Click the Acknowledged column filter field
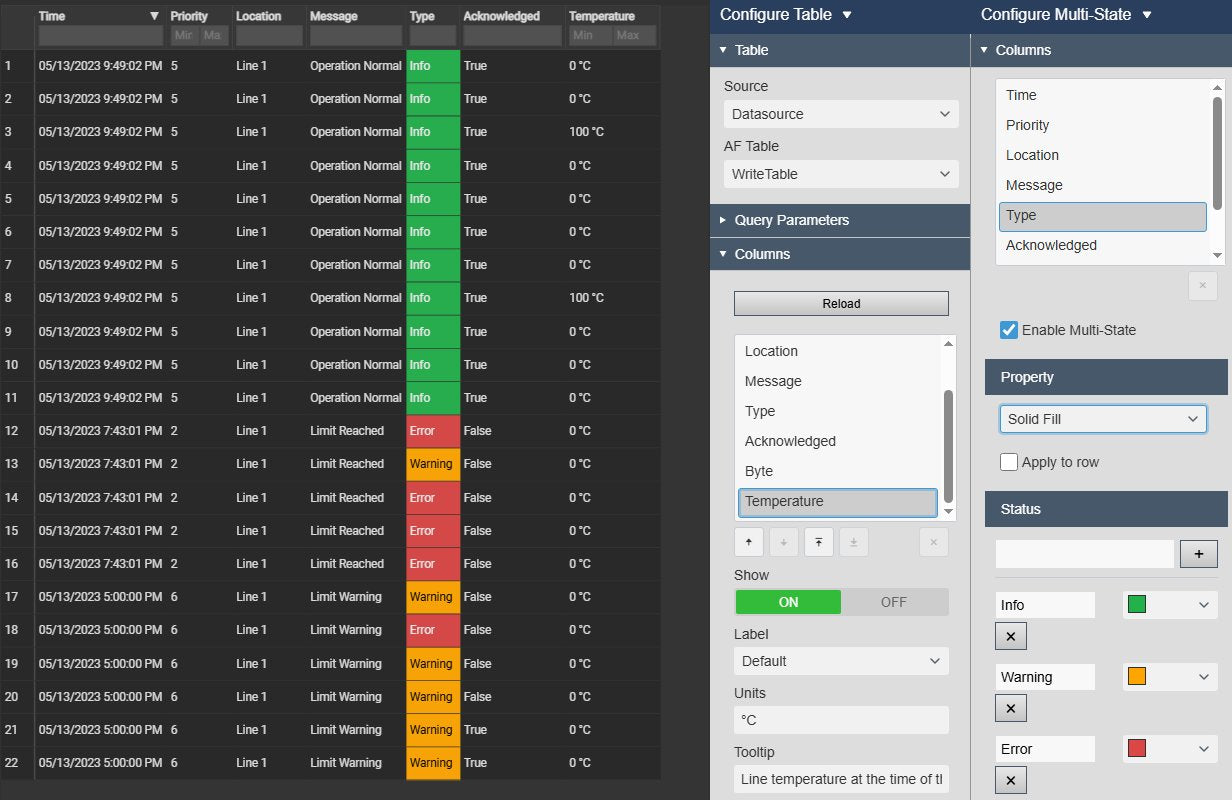Image resolution: width=1232 pixels, height=800 pixels. pyautogui.click(x=512, y=36)
